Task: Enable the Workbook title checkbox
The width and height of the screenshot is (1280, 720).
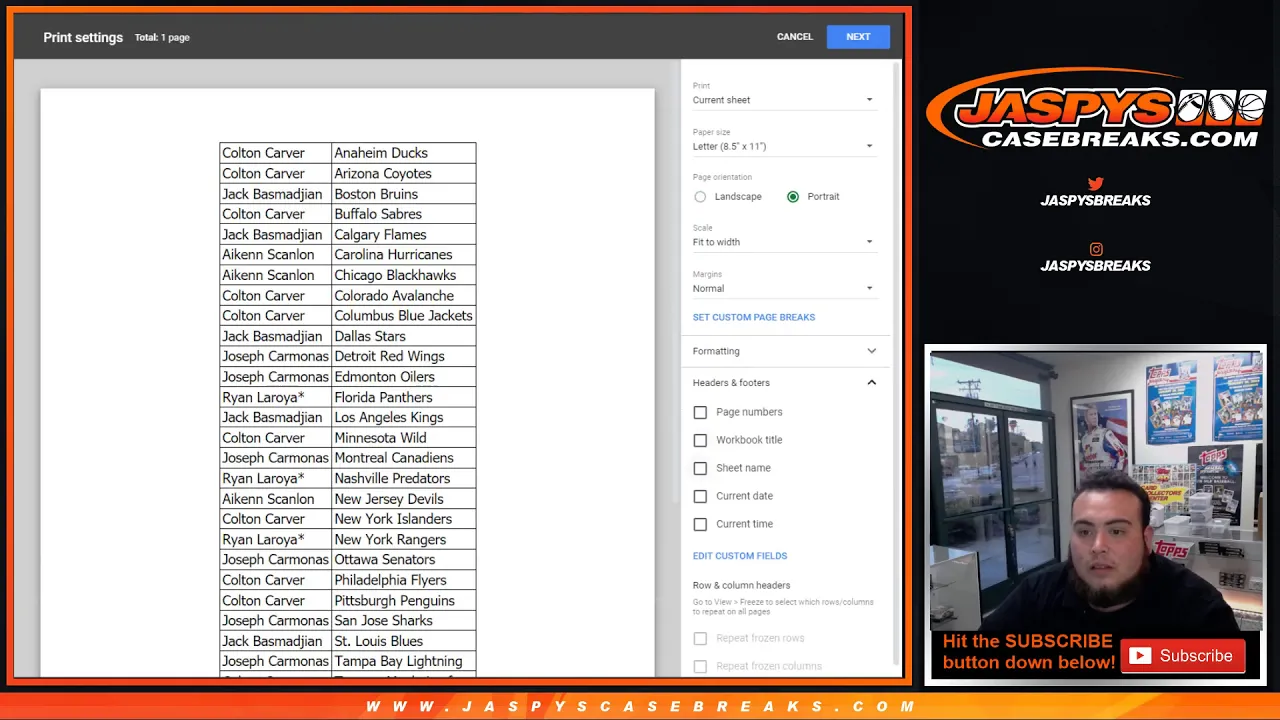Action: pos(700,440)
